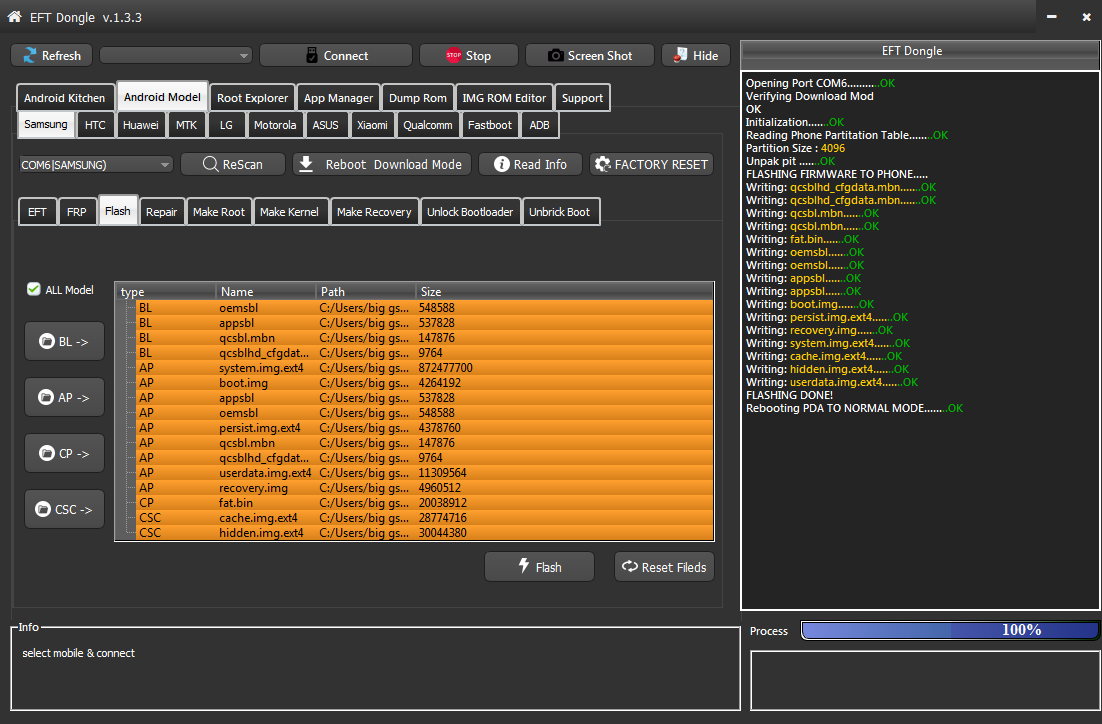Open the EFT sub-tab
This screenshot has width=1102, height=724.
point(37,212)
